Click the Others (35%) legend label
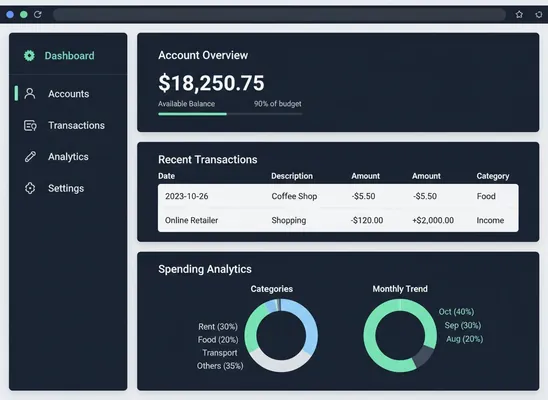Screen dimensions: 548x400 coord(220,366)
